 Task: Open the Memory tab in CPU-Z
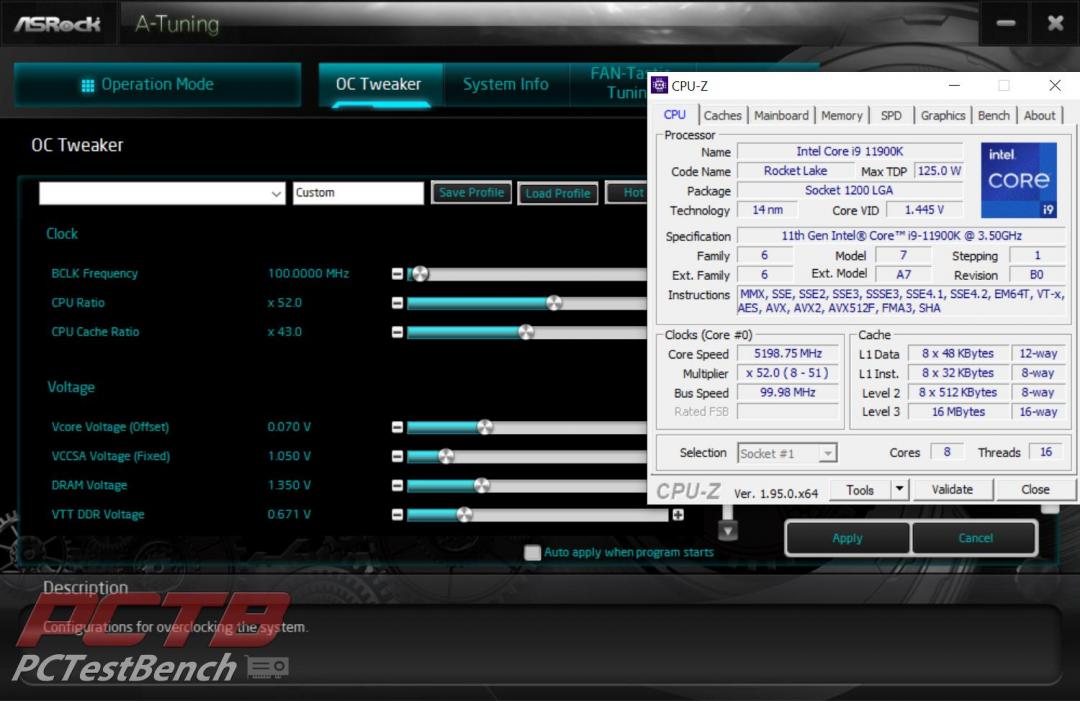(842, 116)
